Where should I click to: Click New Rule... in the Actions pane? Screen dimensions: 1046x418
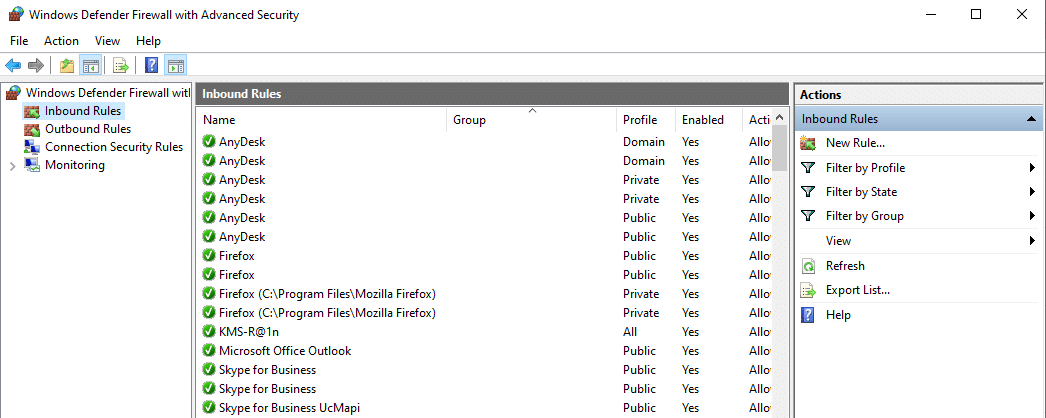tap(855, 143)
